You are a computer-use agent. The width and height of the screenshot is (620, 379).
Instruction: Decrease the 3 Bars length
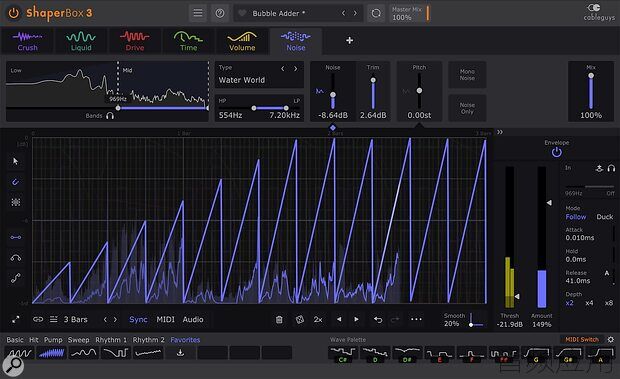105,319
